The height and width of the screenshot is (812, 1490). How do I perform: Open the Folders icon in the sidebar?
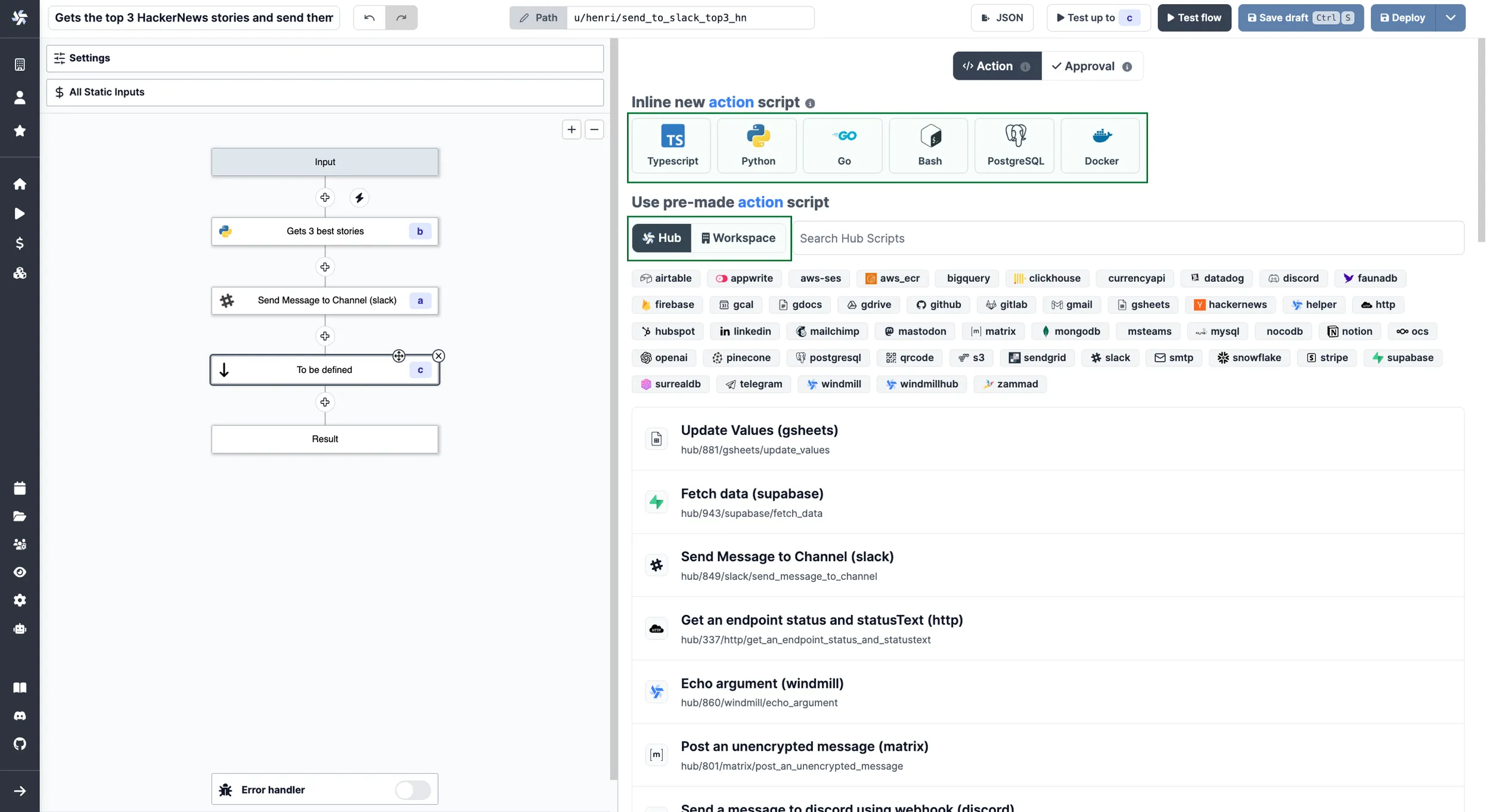(x=20, y=516)
